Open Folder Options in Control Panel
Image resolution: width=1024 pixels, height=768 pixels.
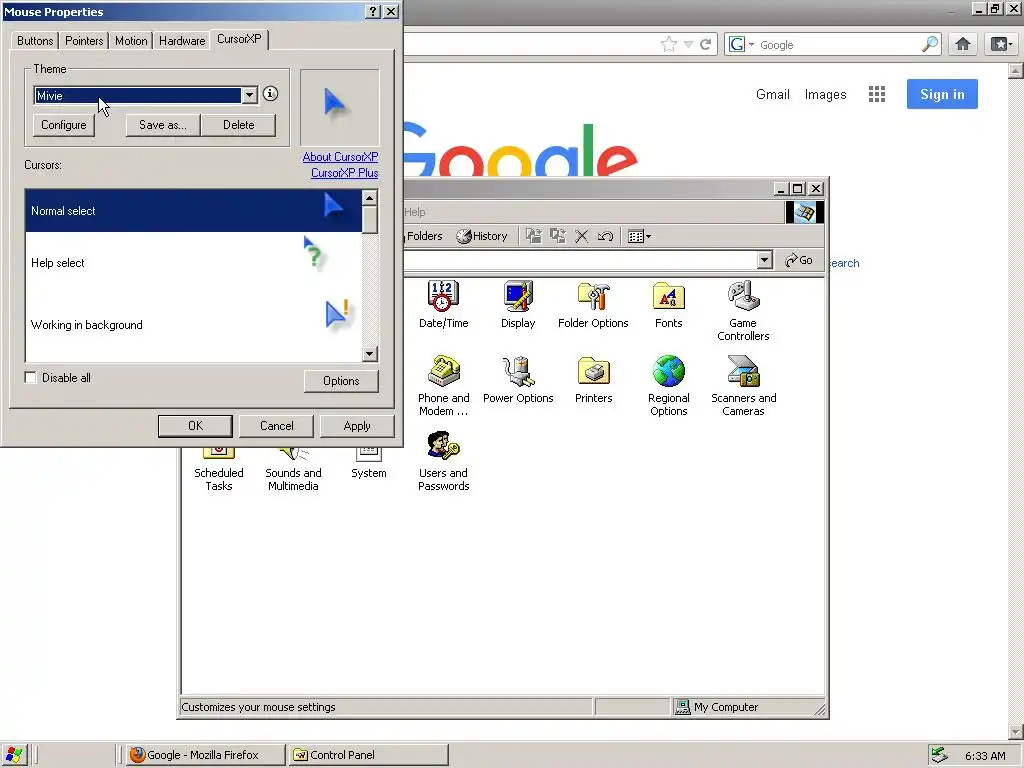(593, 304)
